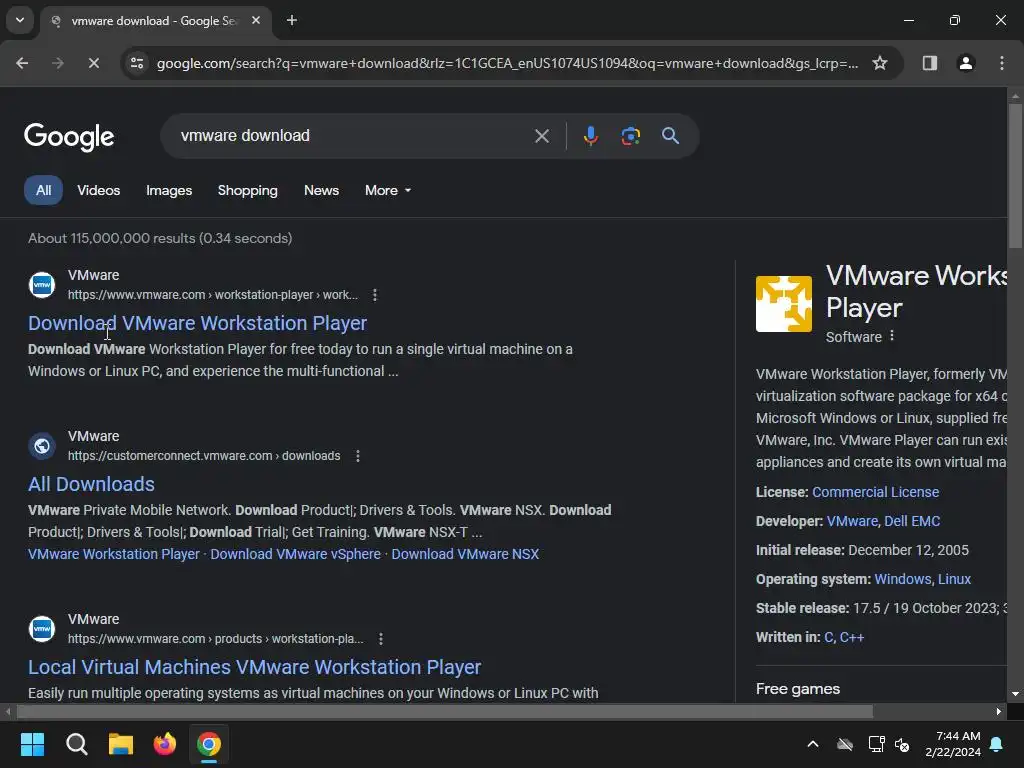This screenshot has height=768, width=1024.
Task: Open VMware developer link
Action: 852,521
